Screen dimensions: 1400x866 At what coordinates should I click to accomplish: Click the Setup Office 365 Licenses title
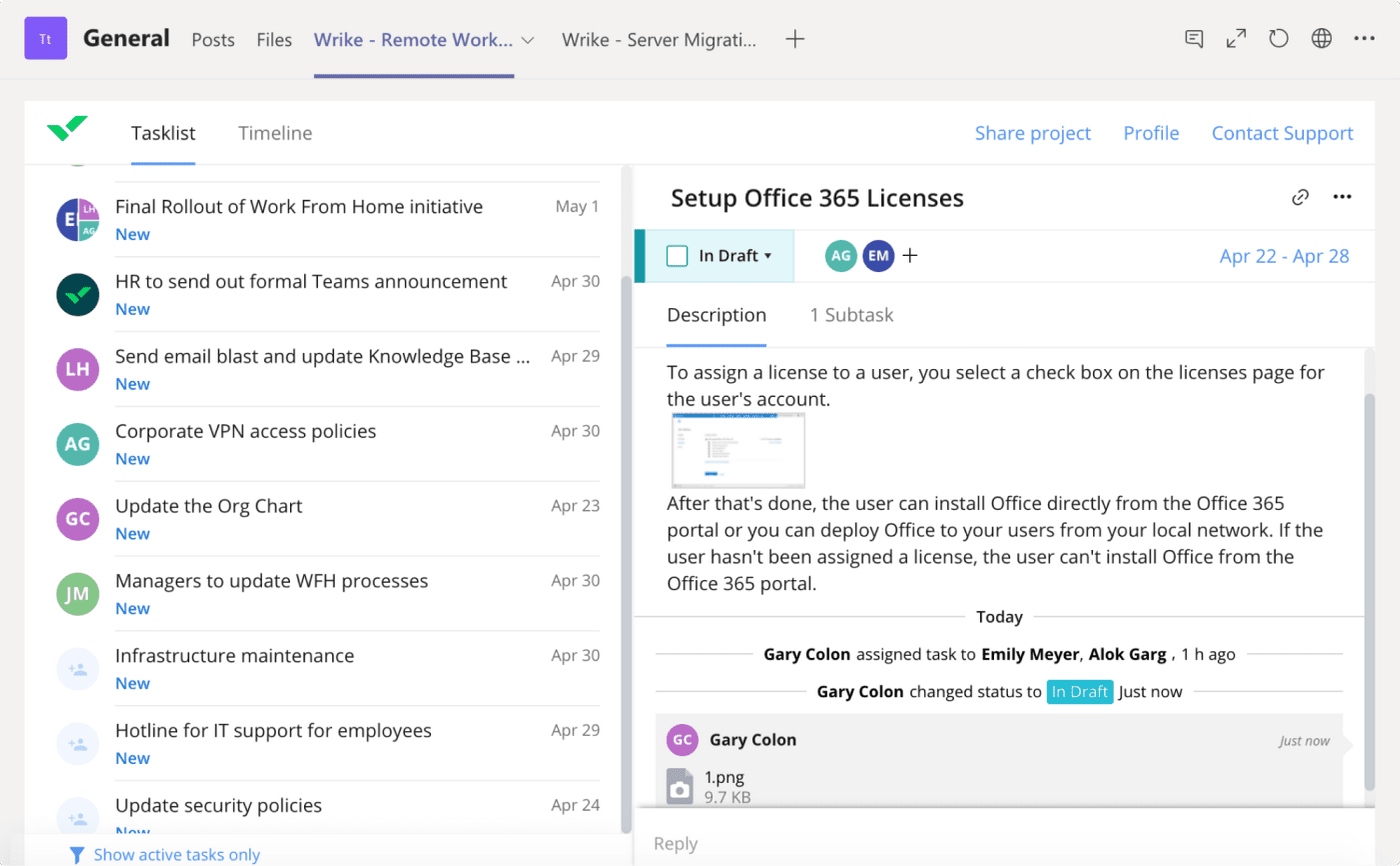817,198
